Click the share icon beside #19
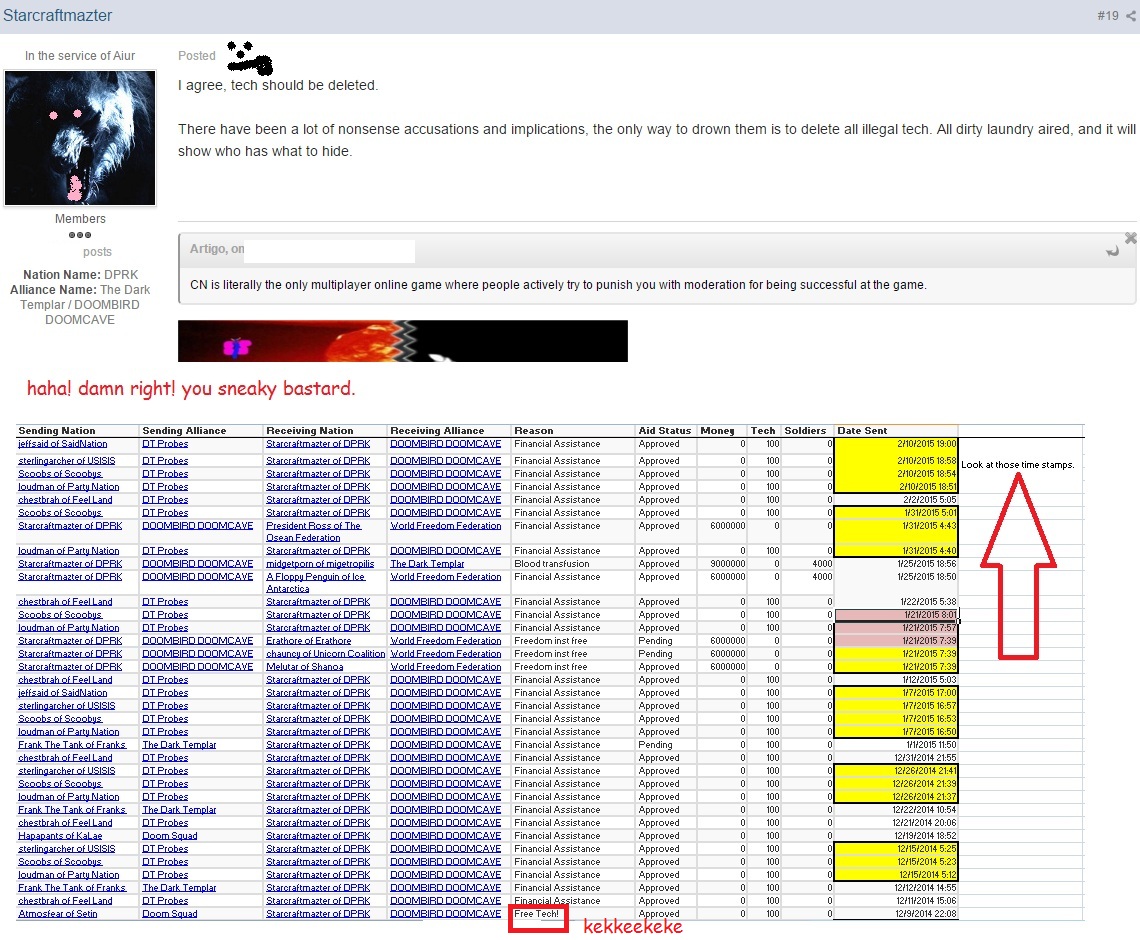This screenshot has width=1140, height=940. coord(1131,15)
